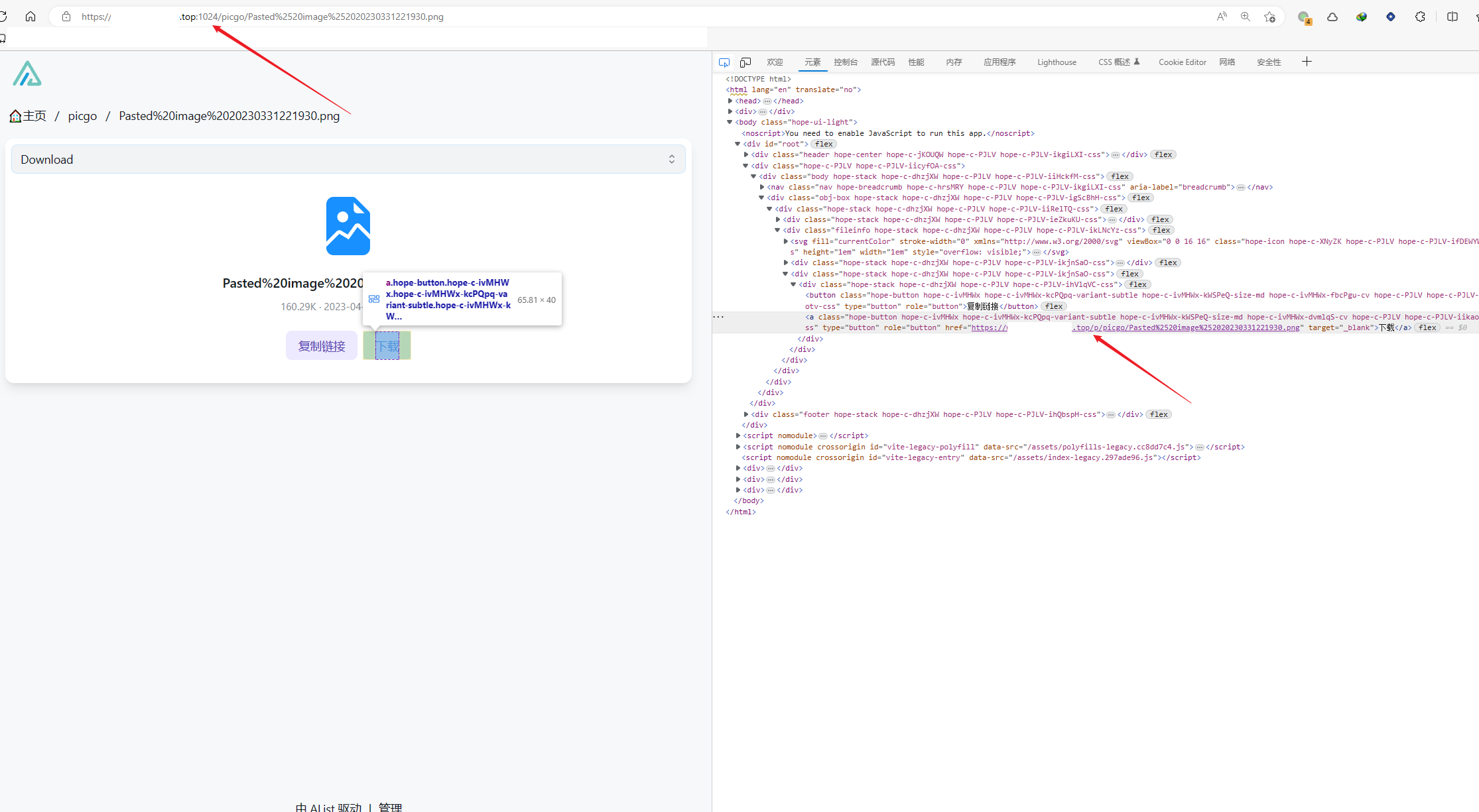
Task: Click the file size text 160.29K
Action: [298, 307]
